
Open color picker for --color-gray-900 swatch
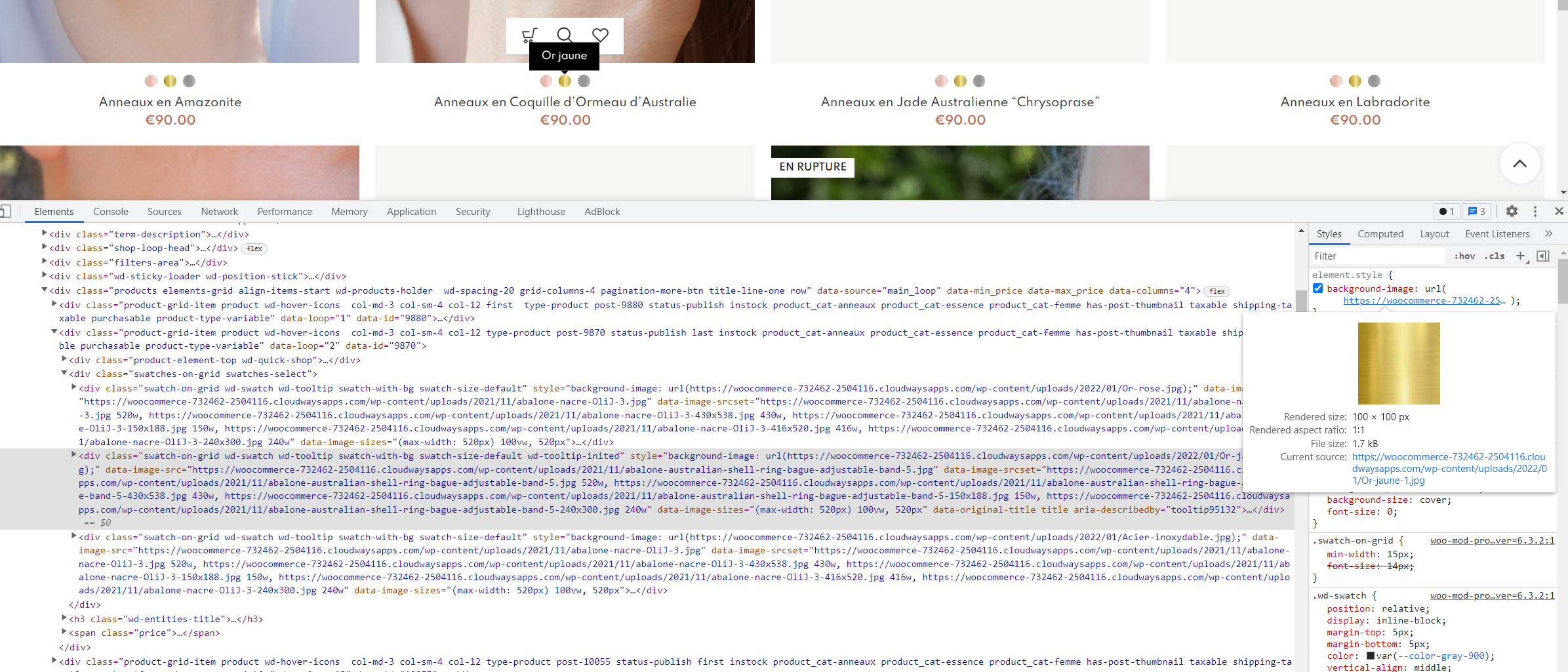(x=1371, y=656)
